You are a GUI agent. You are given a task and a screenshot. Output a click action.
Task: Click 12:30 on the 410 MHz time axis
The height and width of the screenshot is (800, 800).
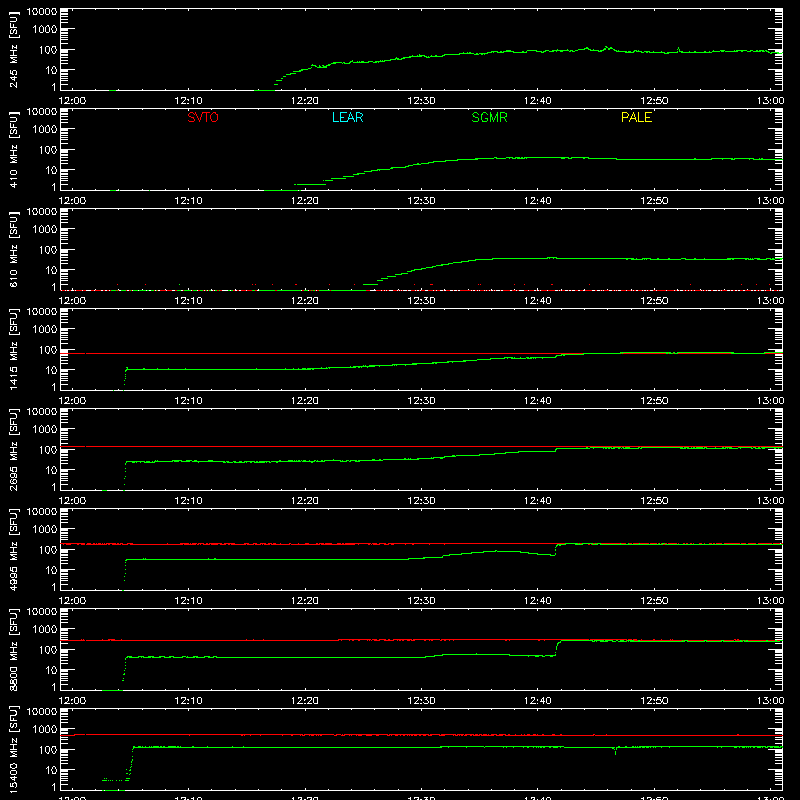pyautogui.click(x=421, y=201)
